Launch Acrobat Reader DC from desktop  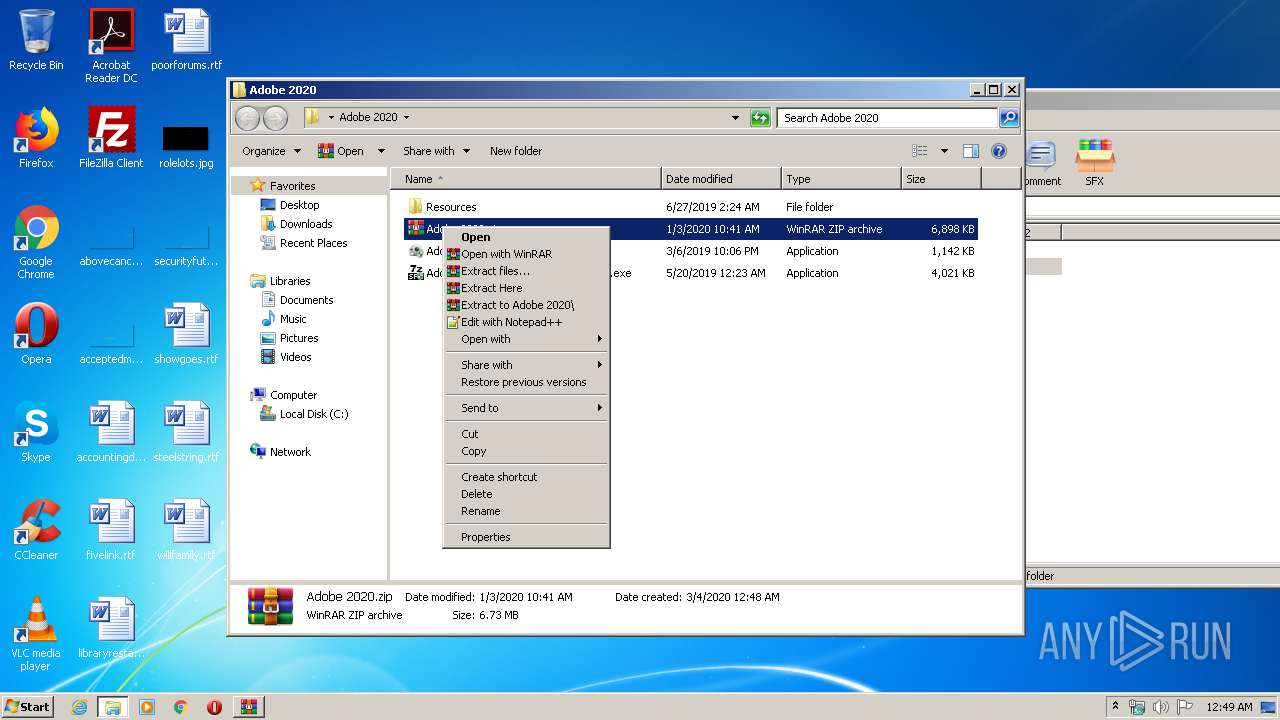click(111, 46)
